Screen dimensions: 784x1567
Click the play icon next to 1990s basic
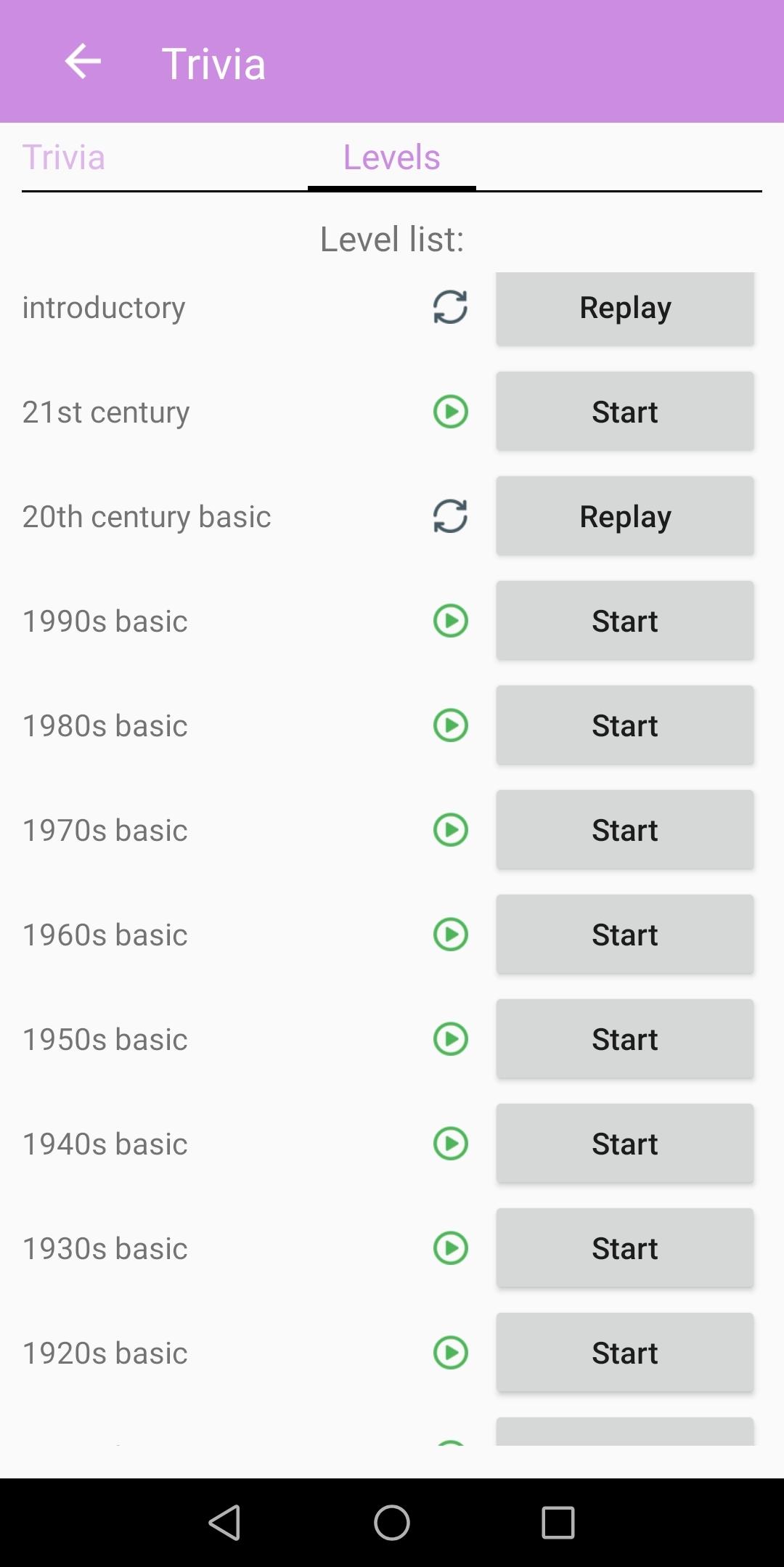(450, 621)
